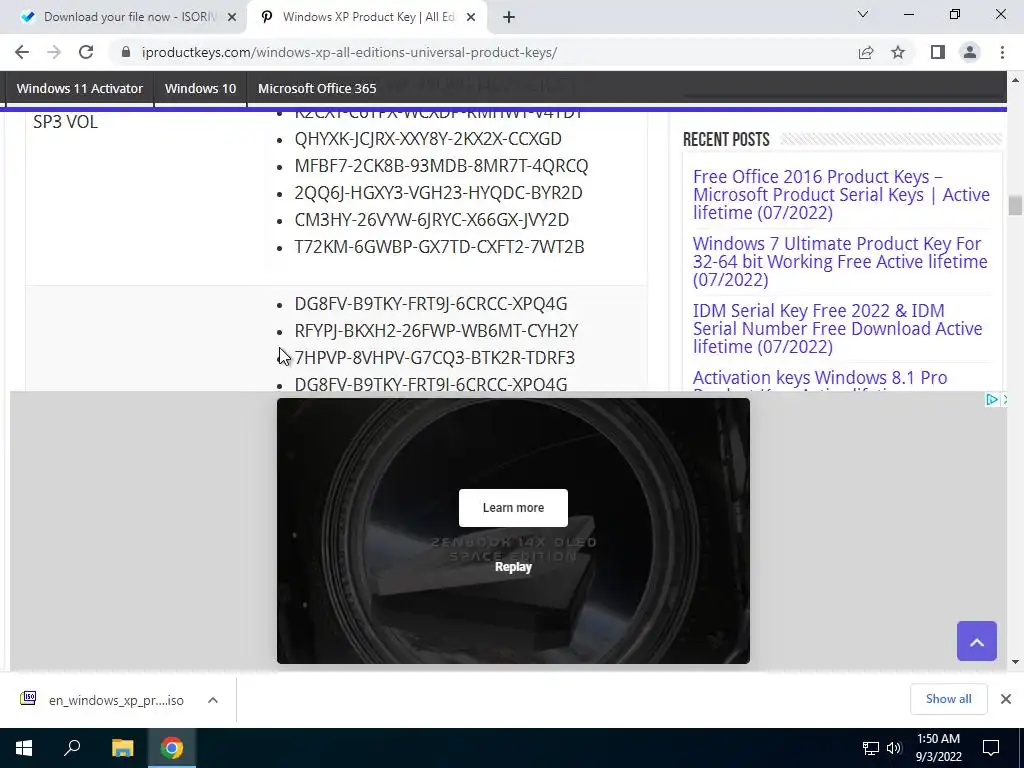Screen dimensions: 1024x768
Task: Open the browser side panel
Action: pos(938,52)
